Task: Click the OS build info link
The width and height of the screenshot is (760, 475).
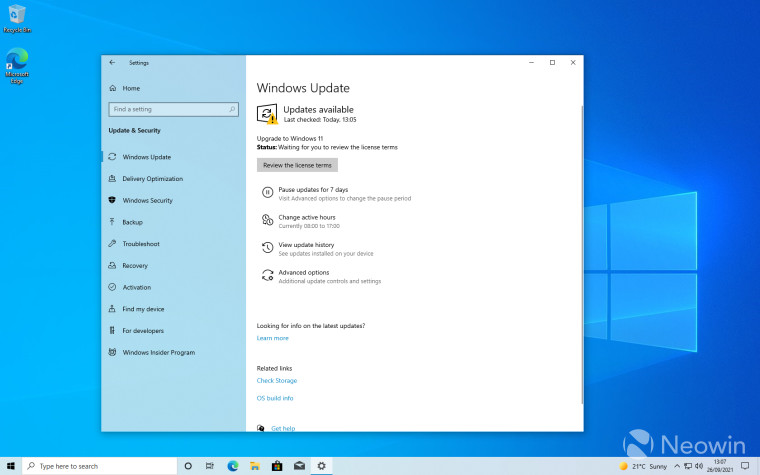Action: (275, 398)
